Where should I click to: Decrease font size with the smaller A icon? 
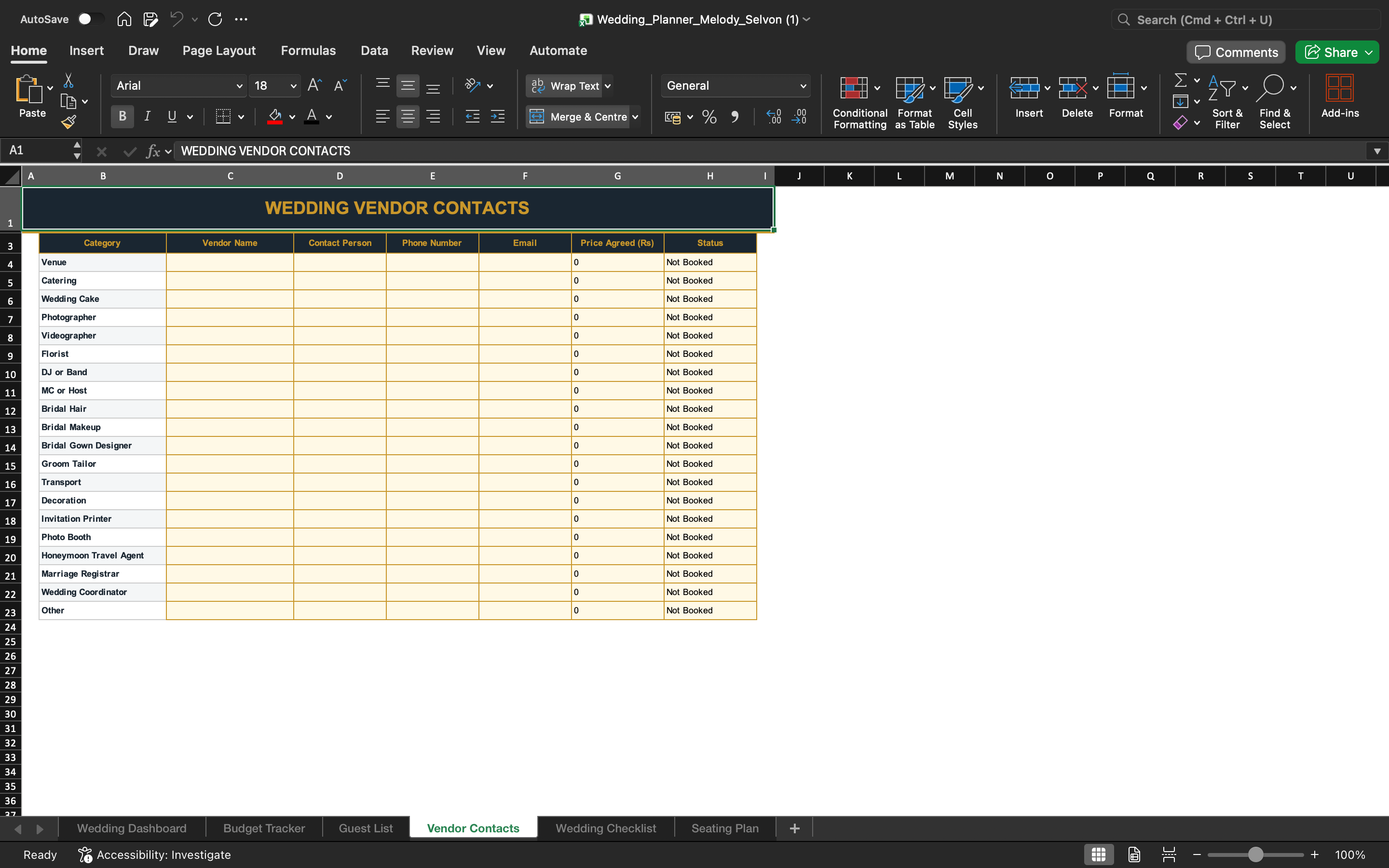pyautogui.click(x=340, y=85)
